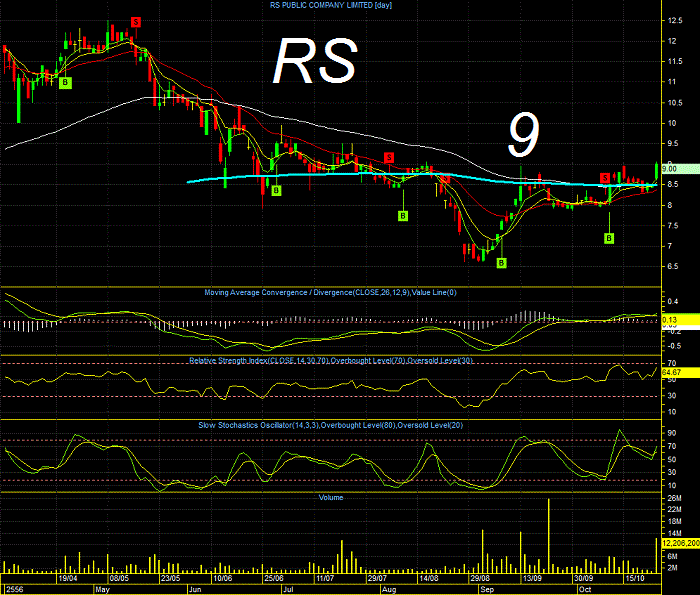Click the year label 2556 on the time axis

[x=14, y=589]
